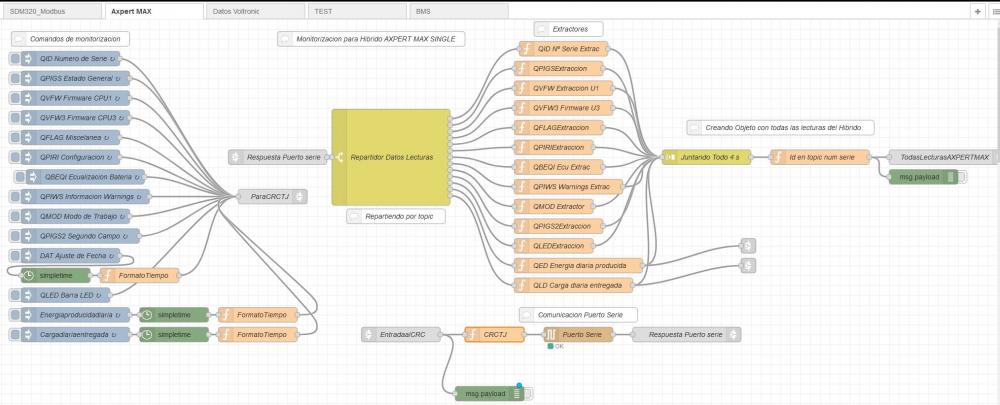Select Creando Objeto con todas las lecturas comment
This screenshot has height=405, width=1000.
(x=780, y=128)
